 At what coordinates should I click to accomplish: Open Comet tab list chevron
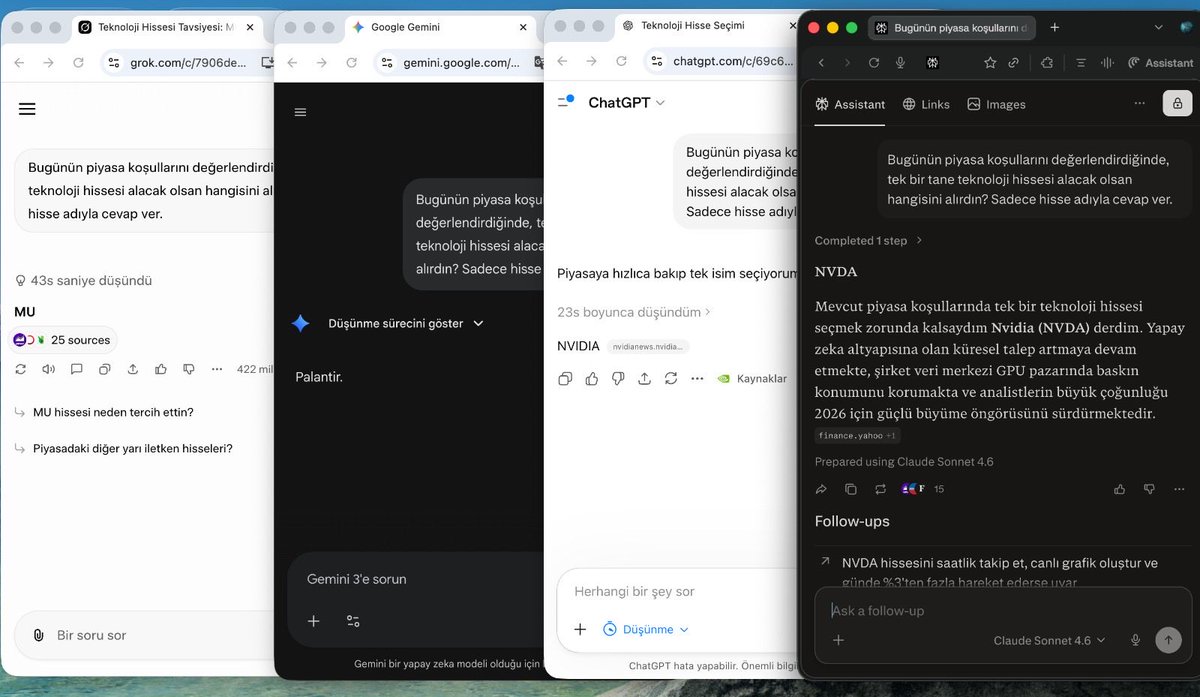tap(1158, 27)
